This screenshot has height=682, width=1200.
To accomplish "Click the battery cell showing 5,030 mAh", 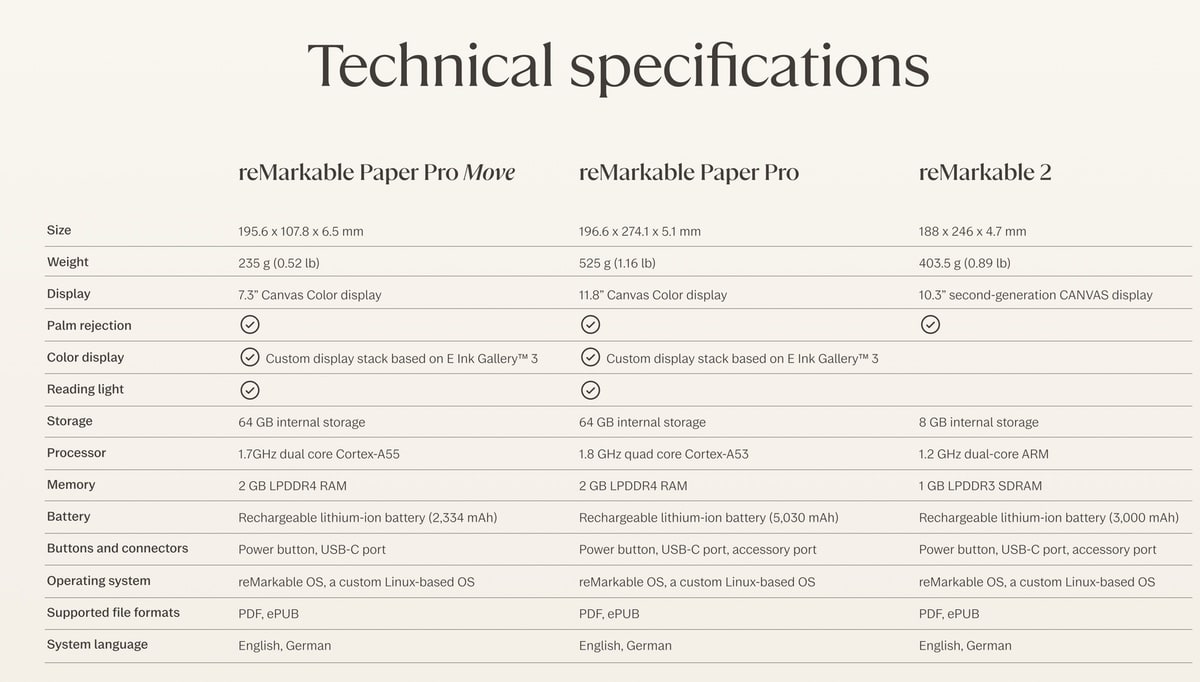I will pos(708,518).
